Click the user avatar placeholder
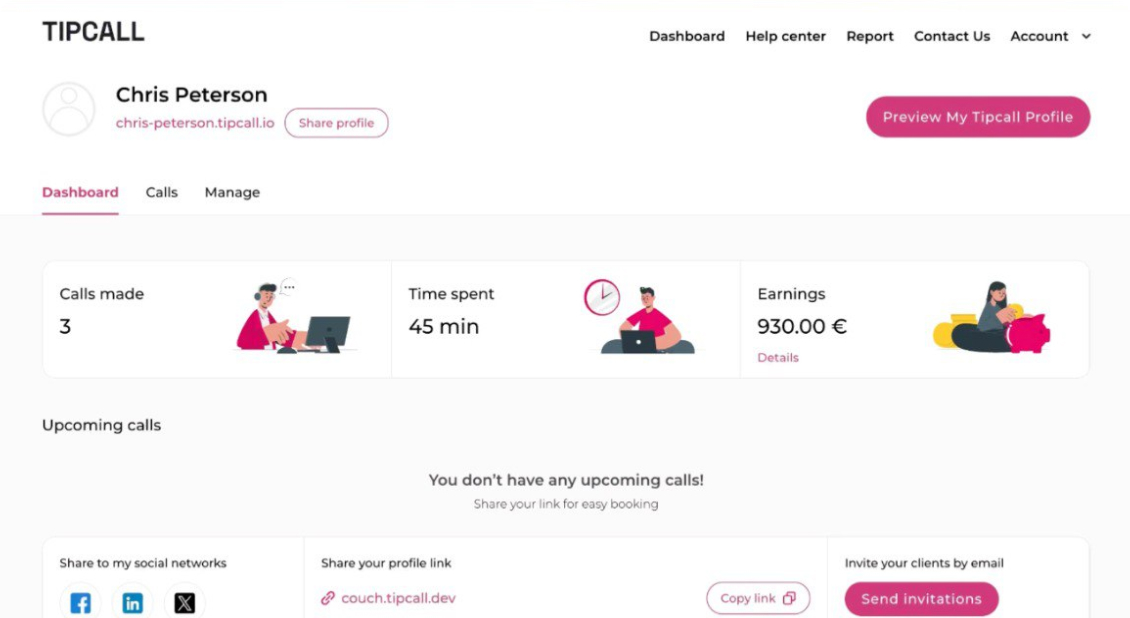 [69, 109]
